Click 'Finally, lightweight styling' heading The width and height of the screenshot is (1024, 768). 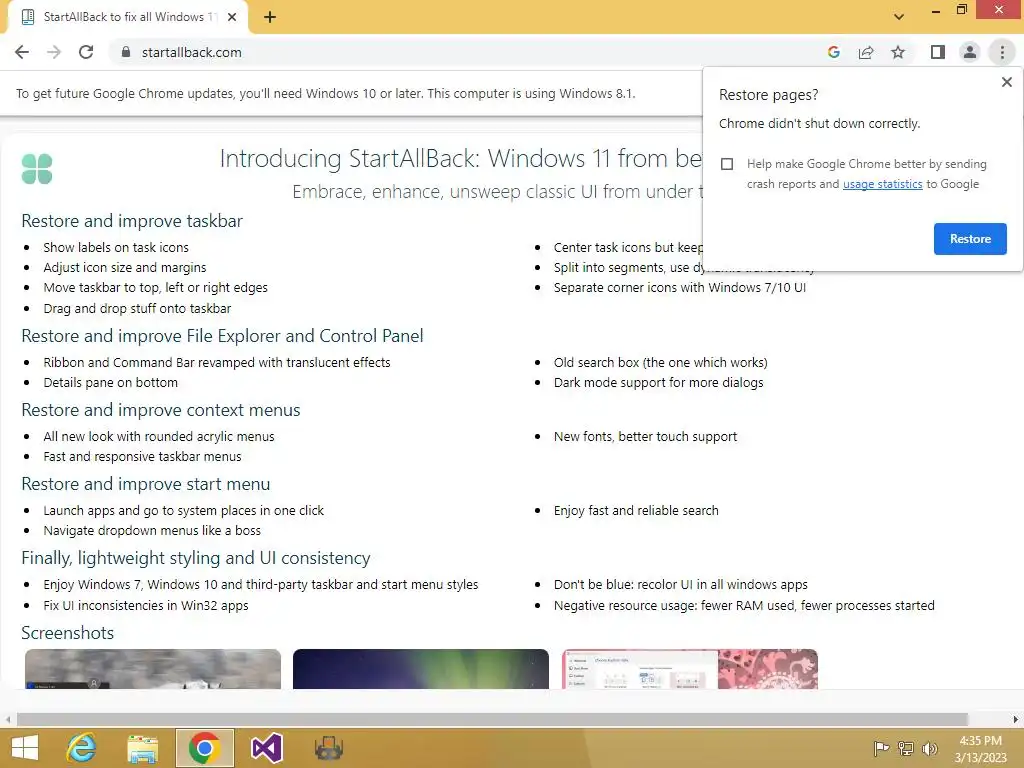(x=196, y=558)
